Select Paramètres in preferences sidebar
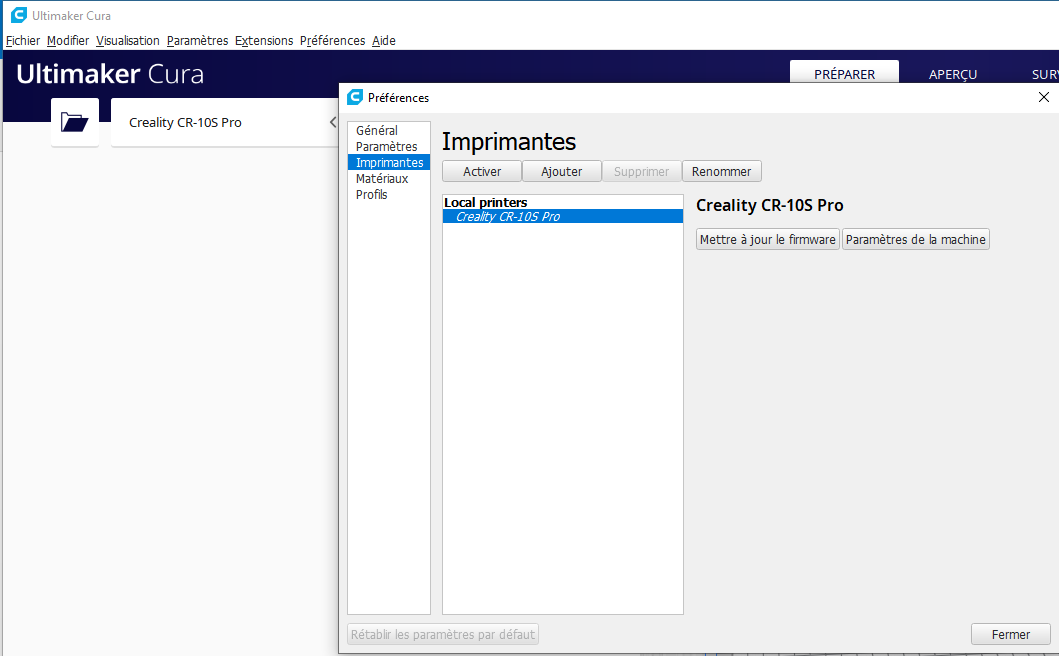This screenshot has height=656, width=1059. (x=389, y=147)
